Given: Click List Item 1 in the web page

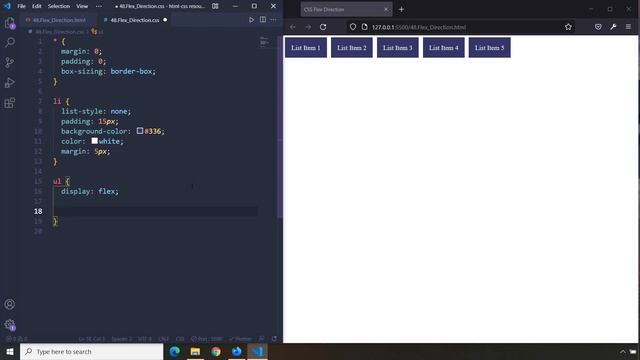Looking at the screenshot, I should coord(306,48).
